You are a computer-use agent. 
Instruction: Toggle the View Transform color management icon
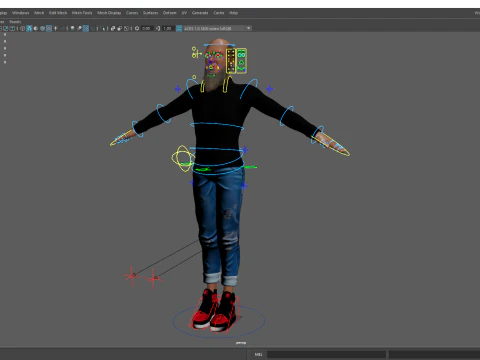pos(179,28)
